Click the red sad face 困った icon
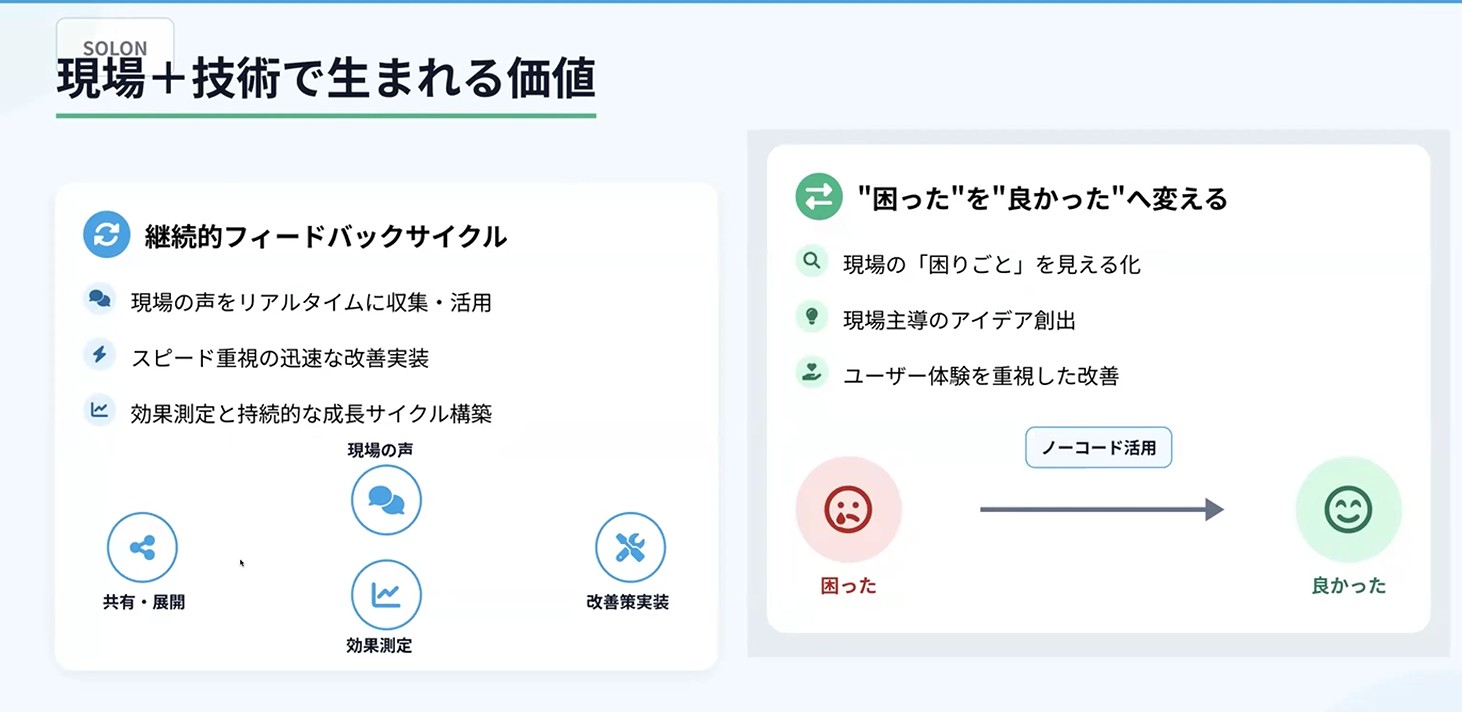The image size is (1462, 712). [849, 510]
